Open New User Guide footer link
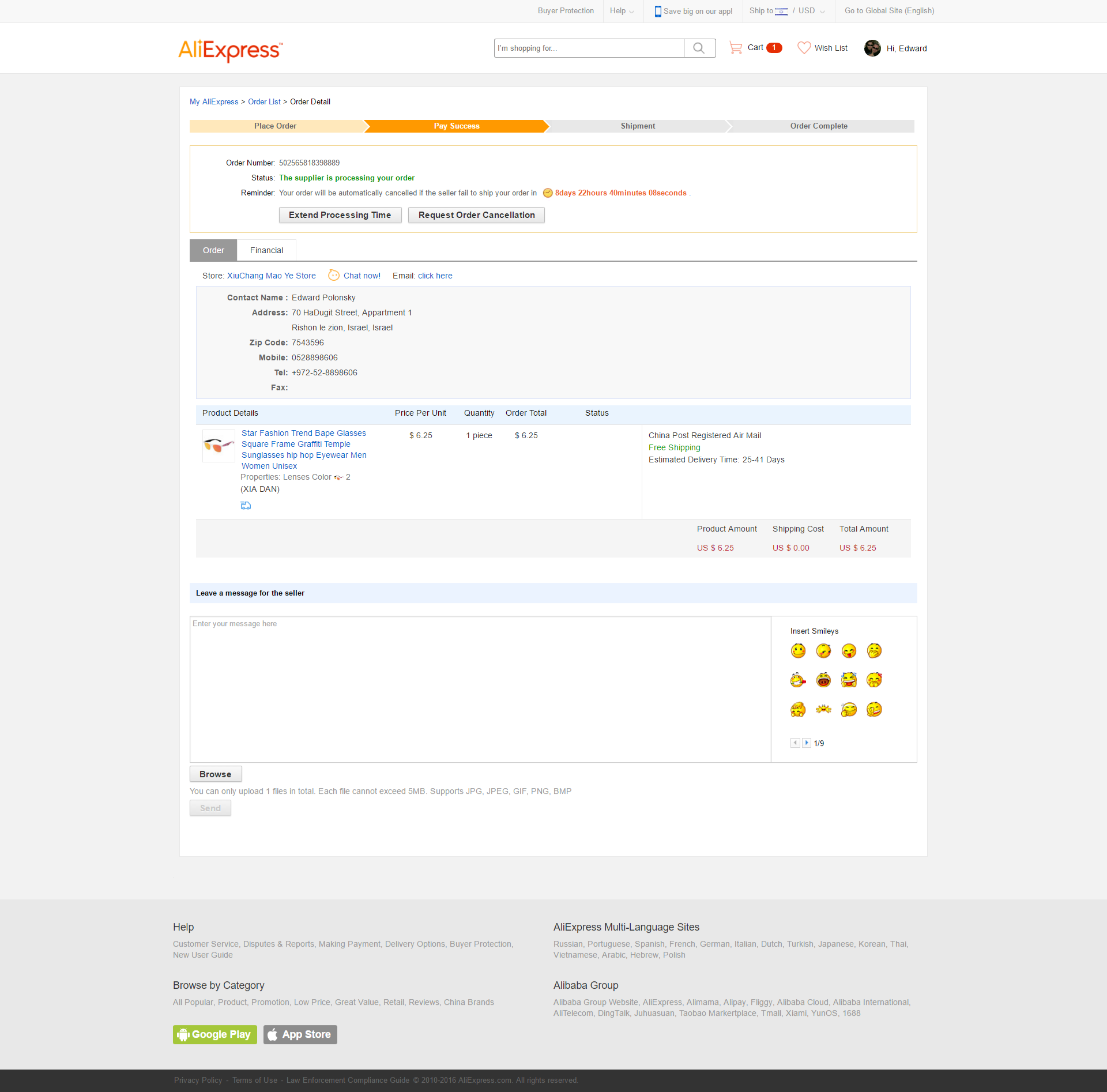Screen dimensions: 1107x1092 click(203, 955)
